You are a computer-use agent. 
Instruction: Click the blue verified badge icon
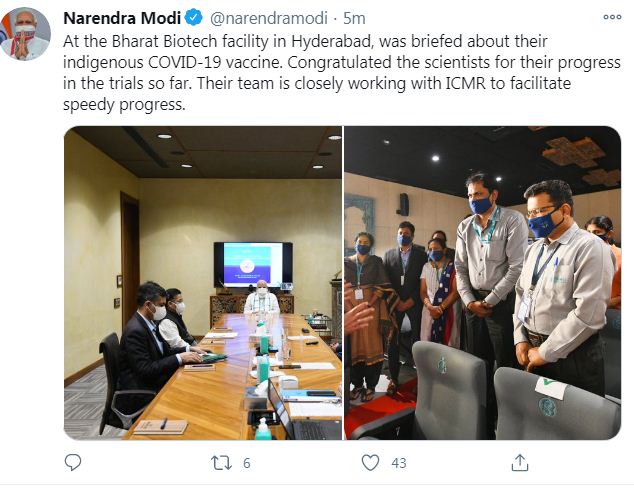pyautogui.click(x=194, y=18)
